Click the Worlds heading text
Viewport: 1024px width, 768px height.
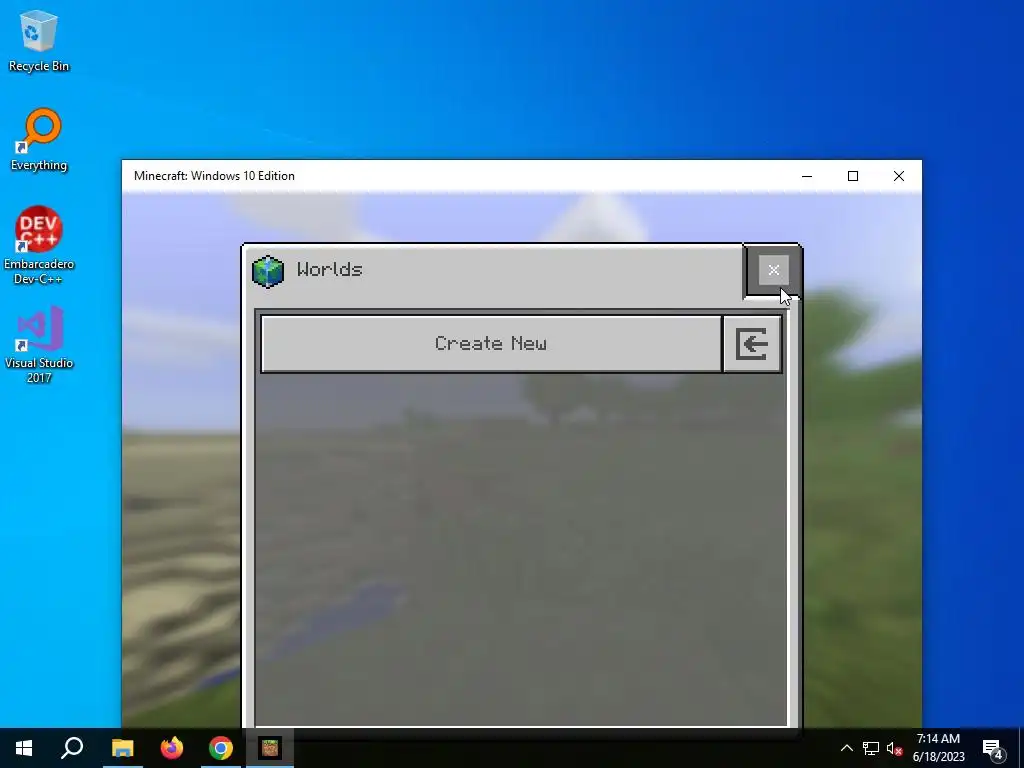coord(329,270)
